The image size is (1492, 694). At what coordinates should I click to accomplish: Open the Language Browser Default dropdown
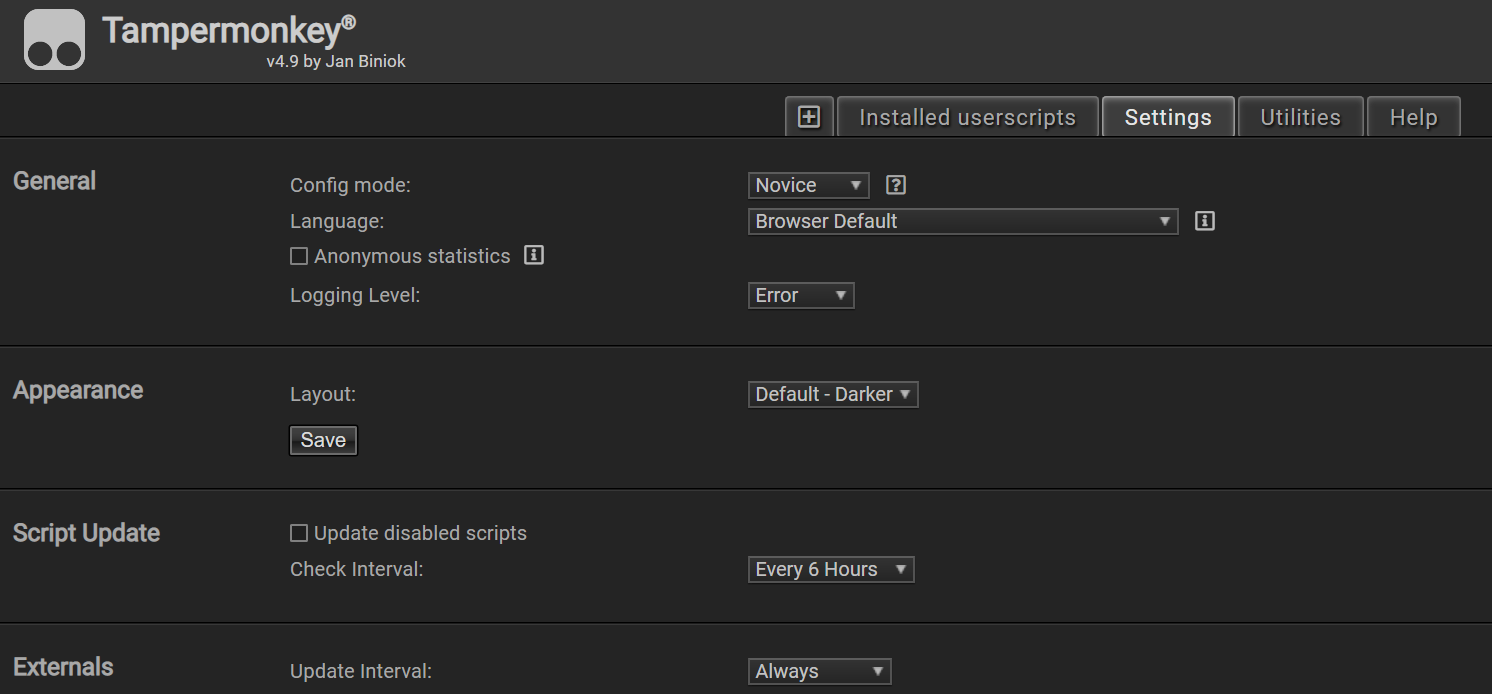click(x=963, y=221)
